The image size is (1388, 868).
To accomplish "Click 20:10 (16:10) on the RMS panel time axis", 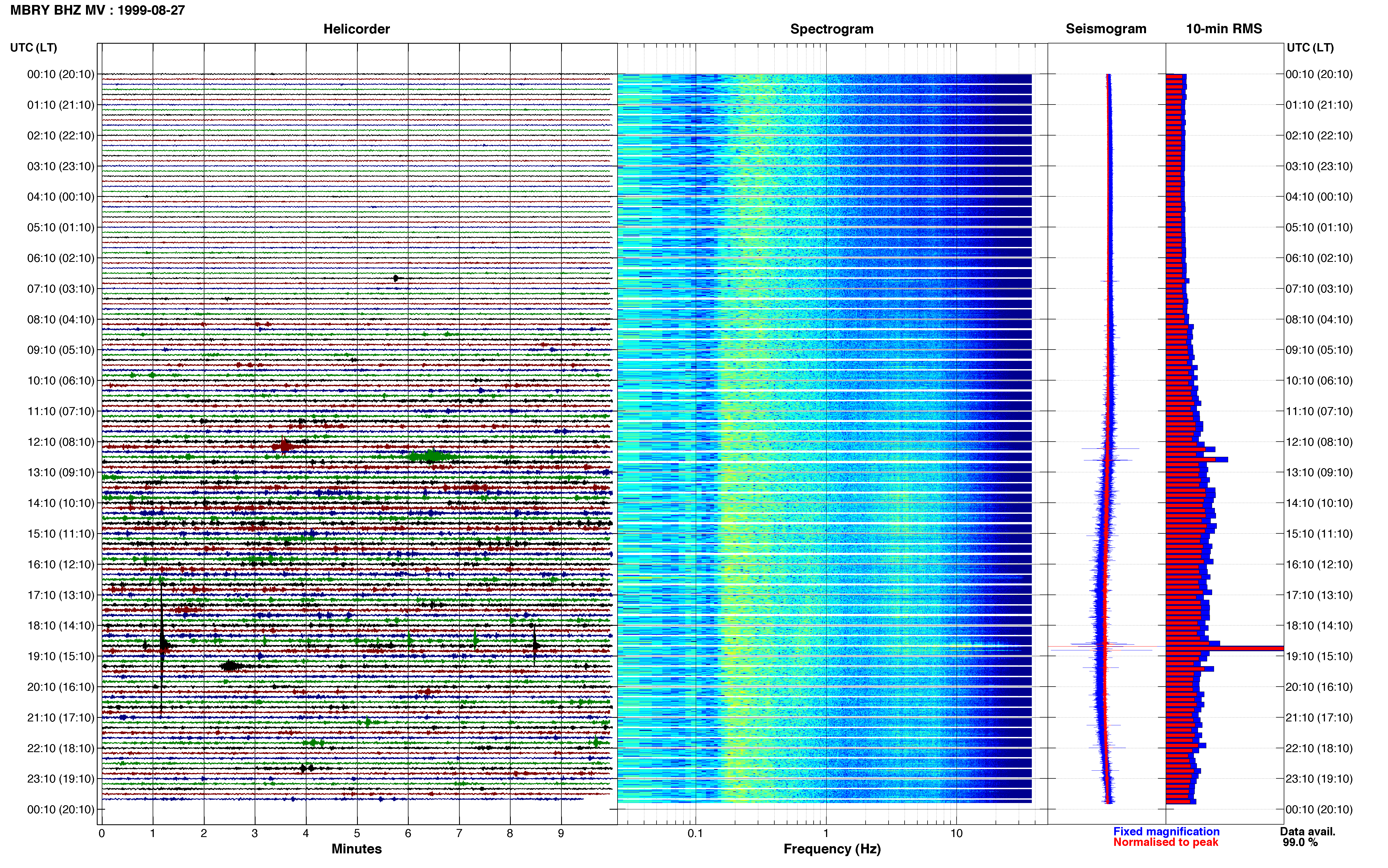I will click(x=1319, y=687).
